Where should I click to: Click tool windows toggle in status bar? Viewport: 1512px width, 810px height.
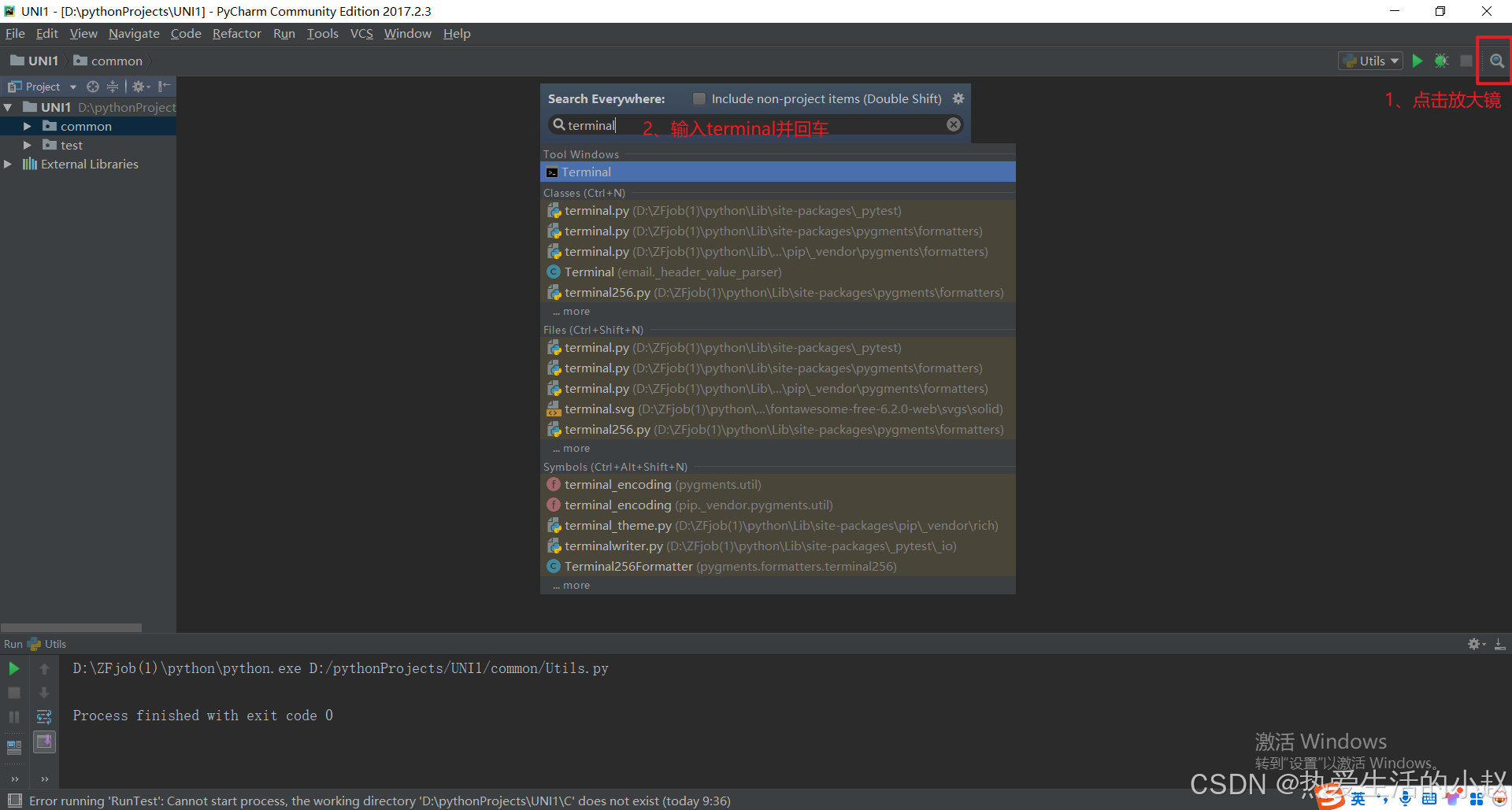pos(14,801)
